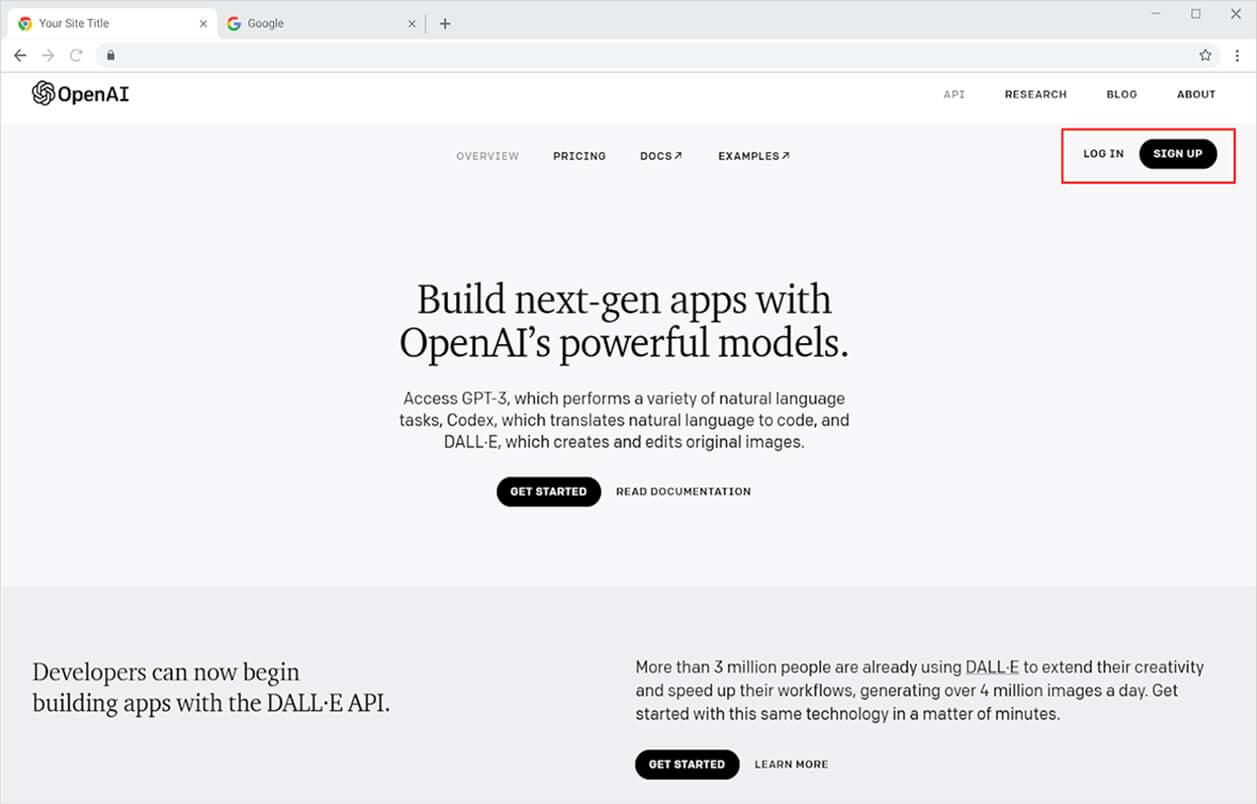Bookmark page with star icon
1257x804 pixels.
point(1205,55)
